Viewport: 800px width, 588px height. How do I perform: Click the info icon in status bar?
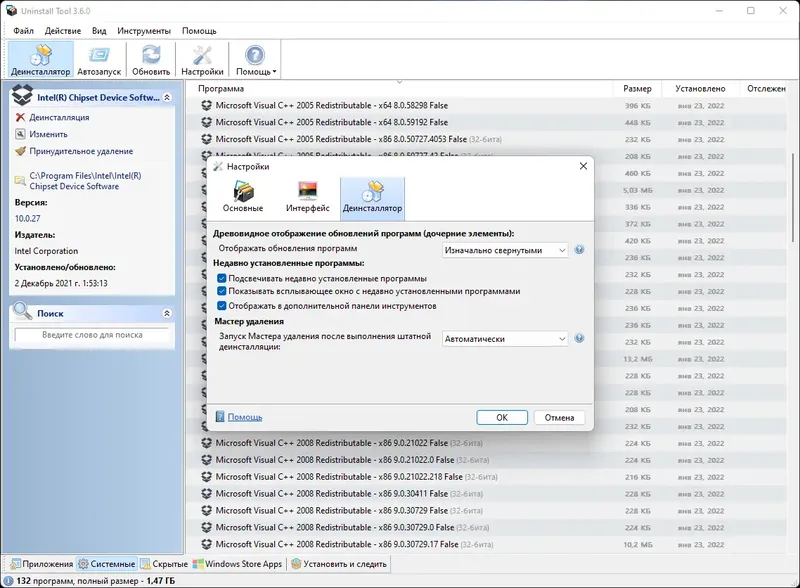[x=8, y=581]
